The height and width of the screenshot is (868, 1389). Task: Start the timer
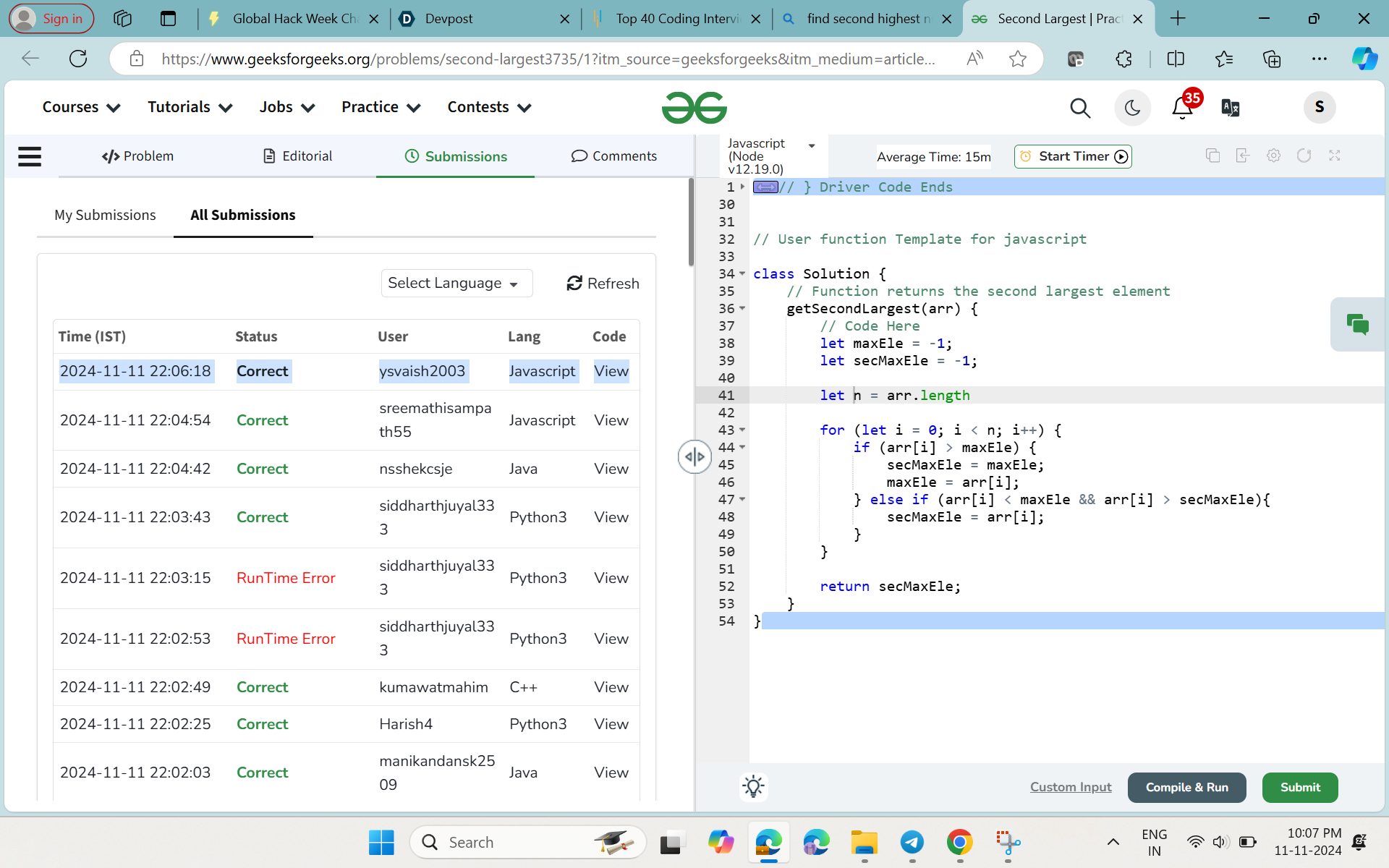1073,156
